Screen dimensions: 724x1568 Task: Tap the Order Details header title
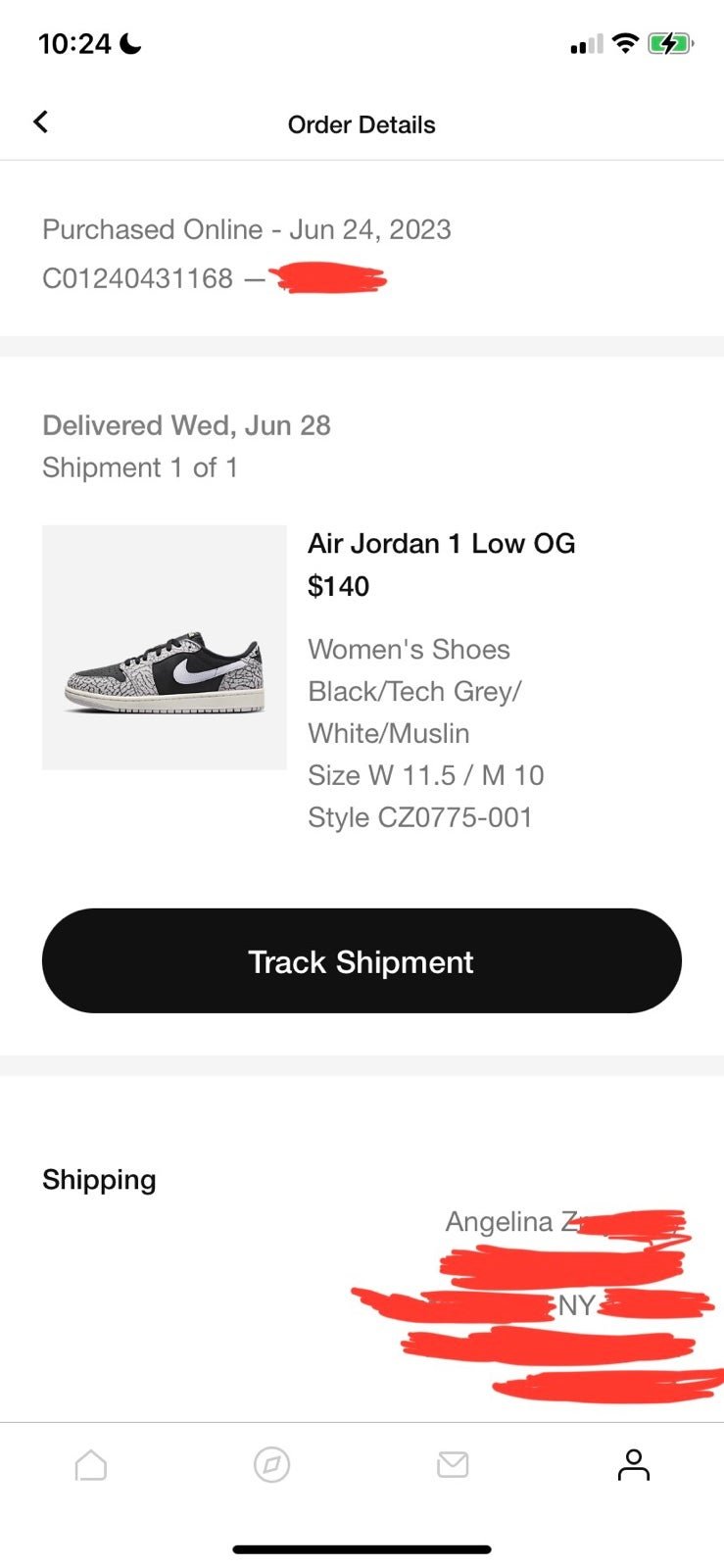coord(362,124)
